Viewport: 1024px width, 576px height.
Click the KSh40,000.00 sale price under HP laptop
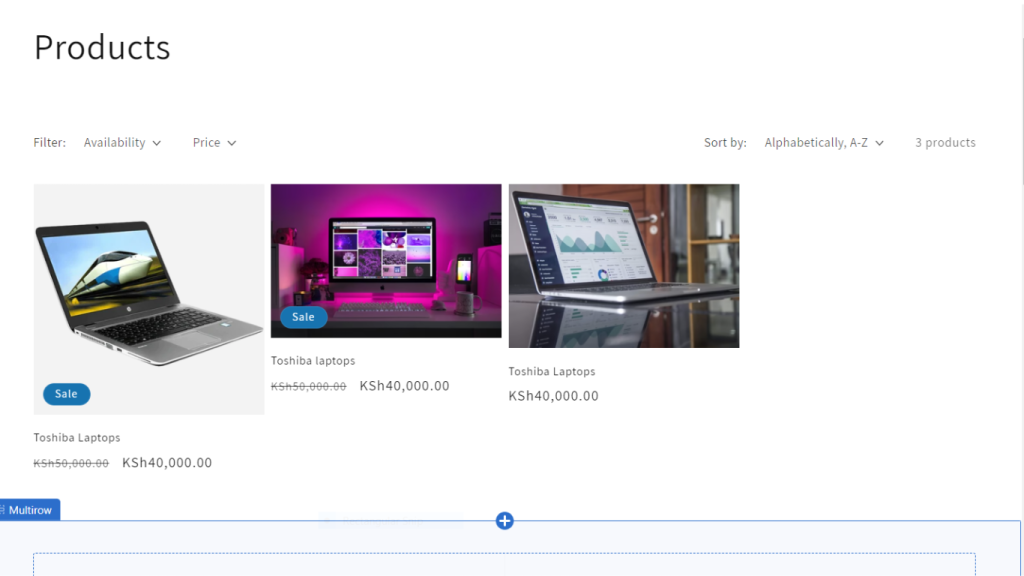click(x=167, y=462)
